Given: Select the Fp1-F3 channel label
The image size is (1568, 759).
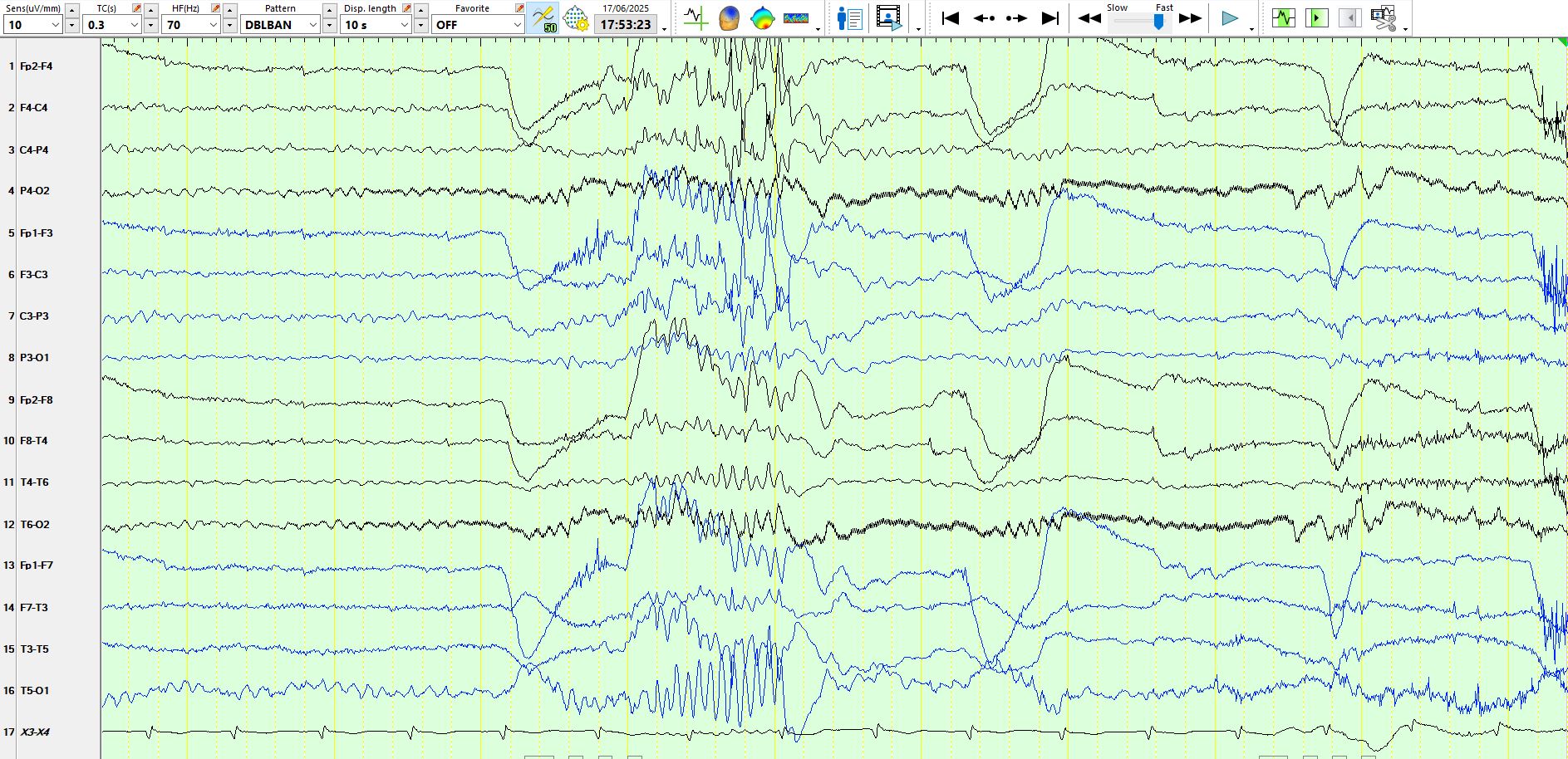Looking at the screenshot, I should (36, 233).
